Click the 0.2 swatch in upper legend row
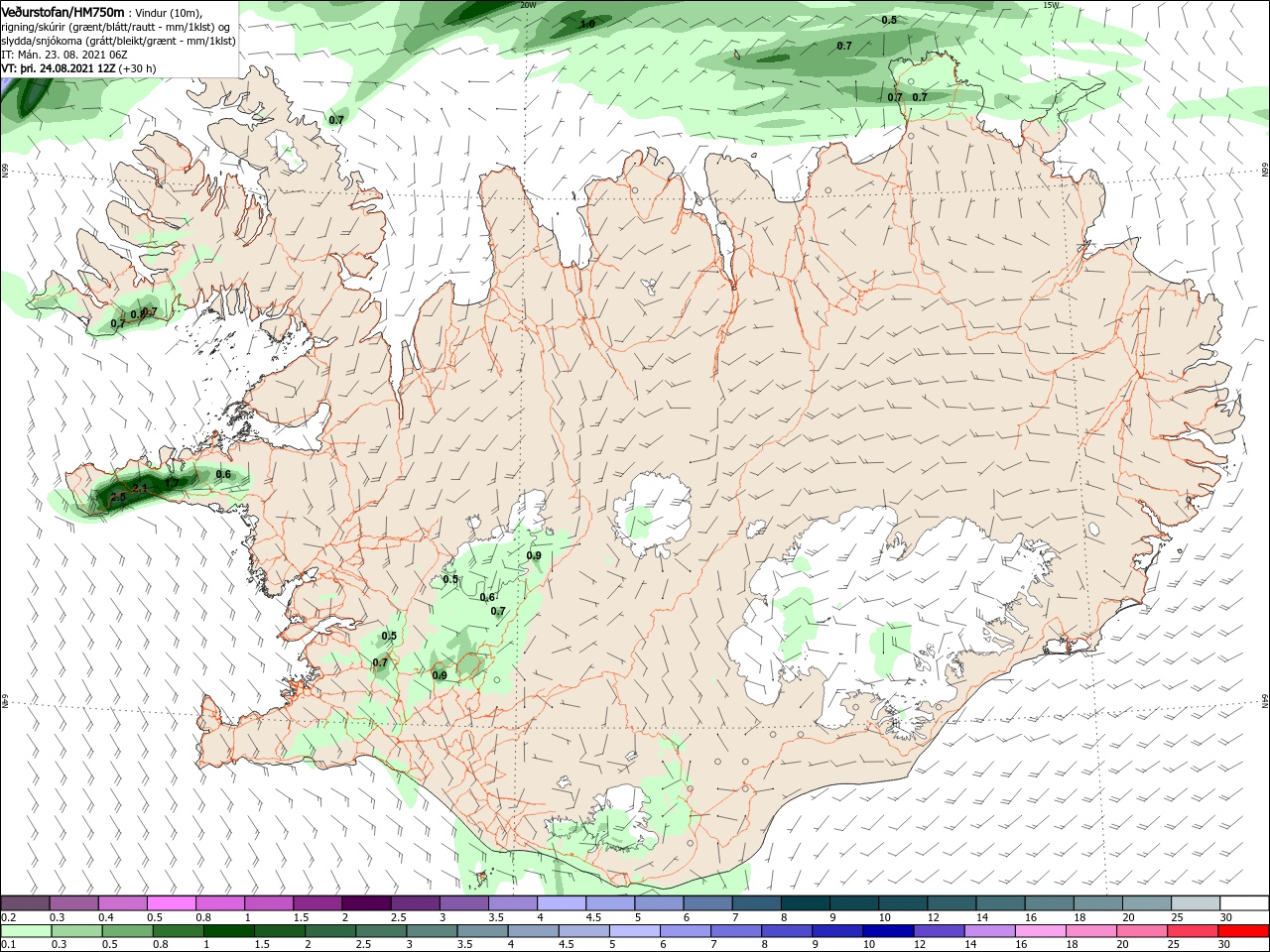This screenshot has height=952, width=1270. click(x=25, y=902)
